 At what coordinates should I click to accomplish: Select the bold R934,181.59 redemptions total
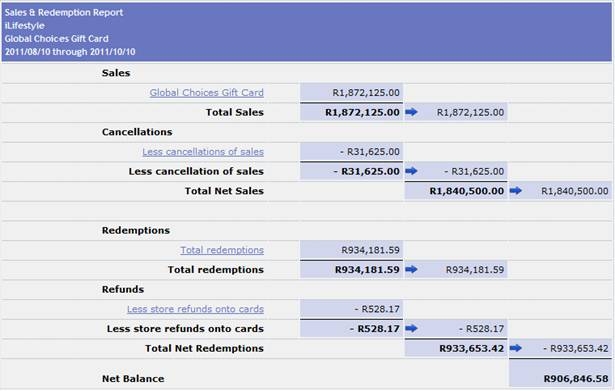coord(367,270)
